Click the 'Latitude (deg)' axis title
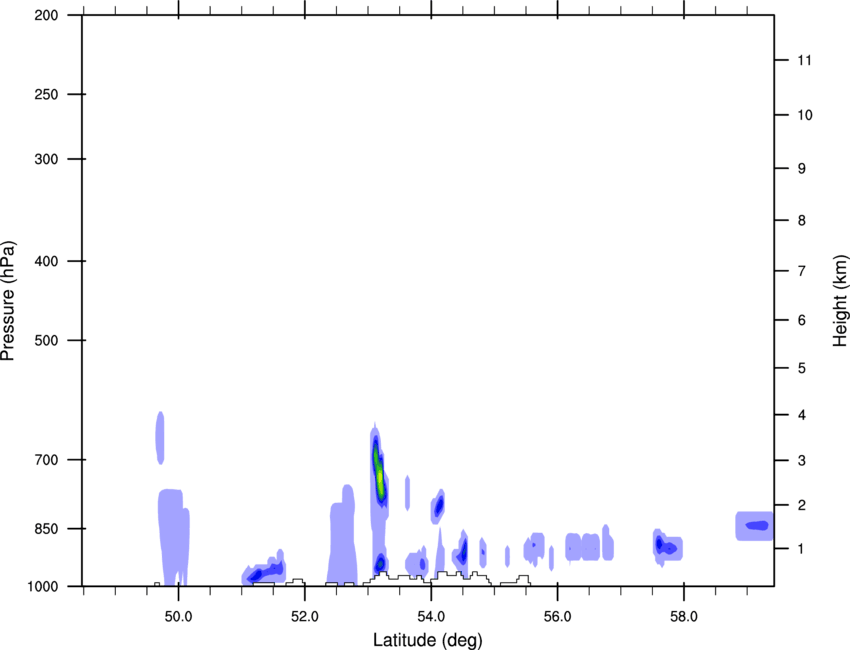 [428, 640]
